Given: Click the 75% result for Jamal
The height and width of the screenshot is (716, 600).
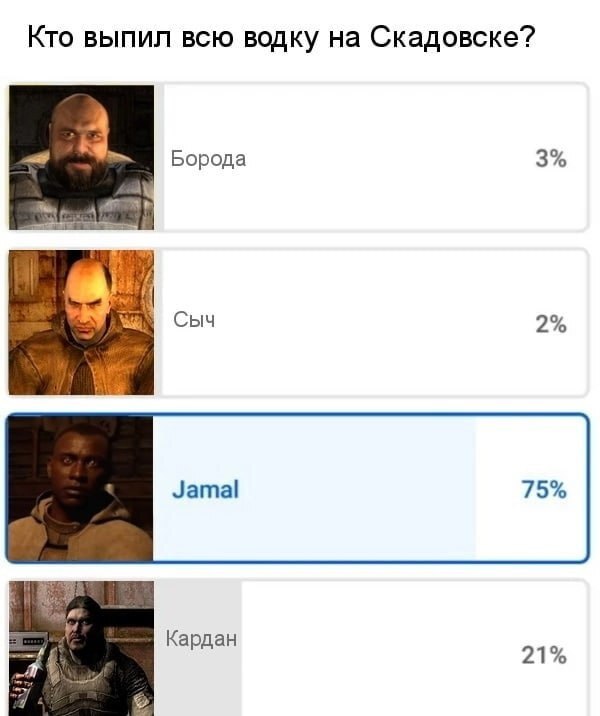Looking at the screenshot, I should click(x=544, y=489).
